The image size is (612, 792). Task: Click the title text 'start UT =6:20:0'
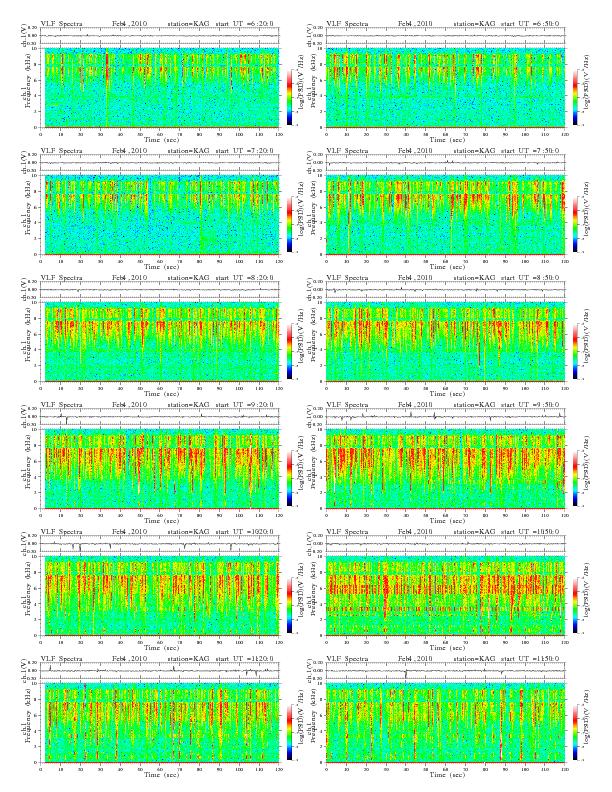coord(245,23)
